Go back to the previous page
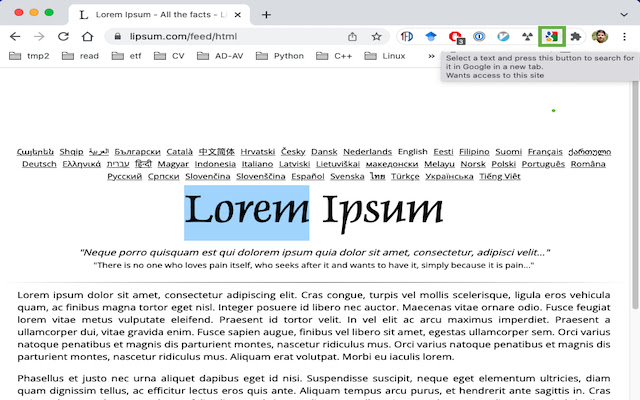The height and width of the screenshot is (400, 640). pos(15,36)
